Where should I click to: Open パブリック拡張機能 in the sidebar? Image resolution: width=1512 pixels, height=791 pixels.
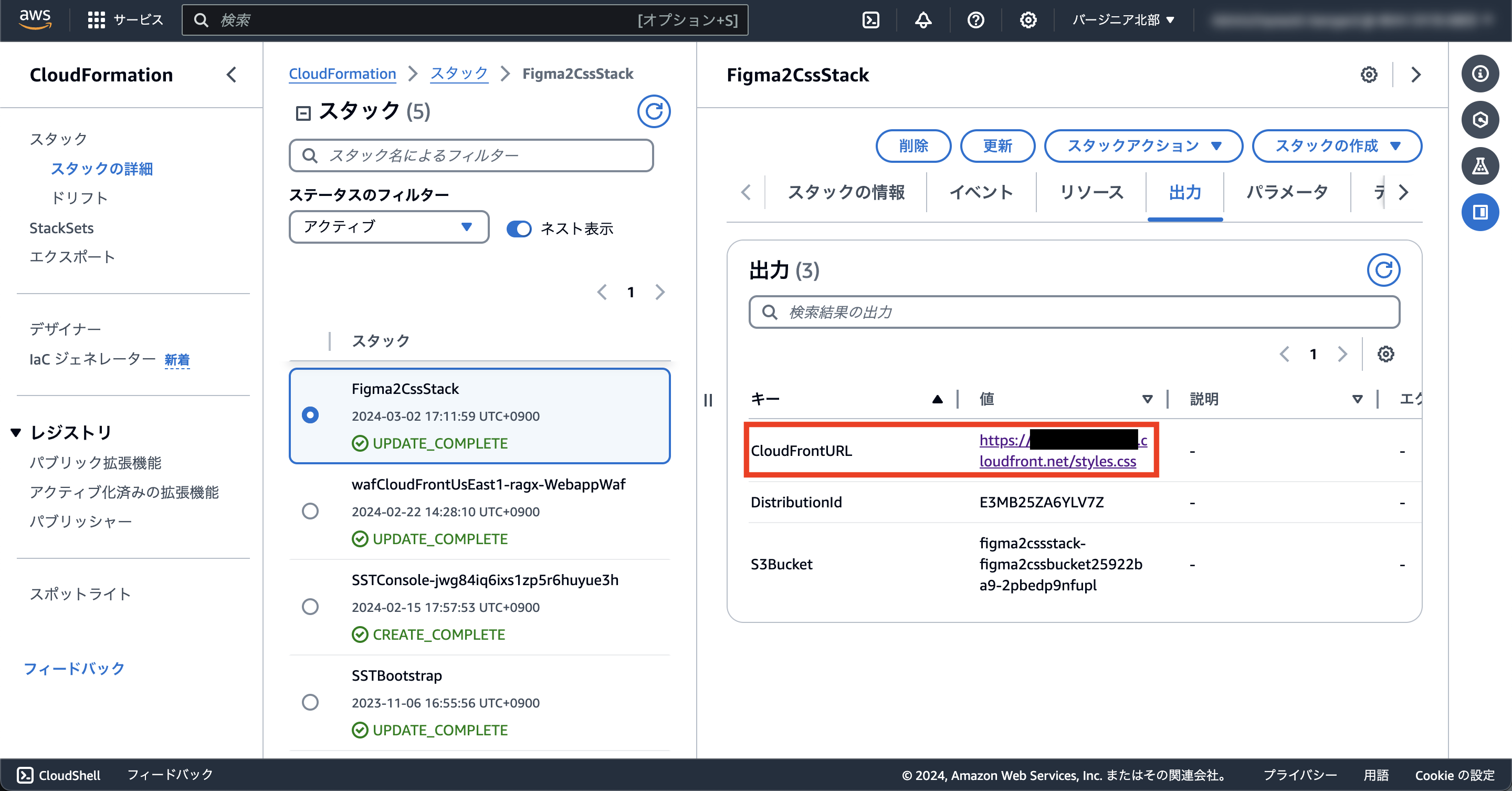[x=95, y=463]
